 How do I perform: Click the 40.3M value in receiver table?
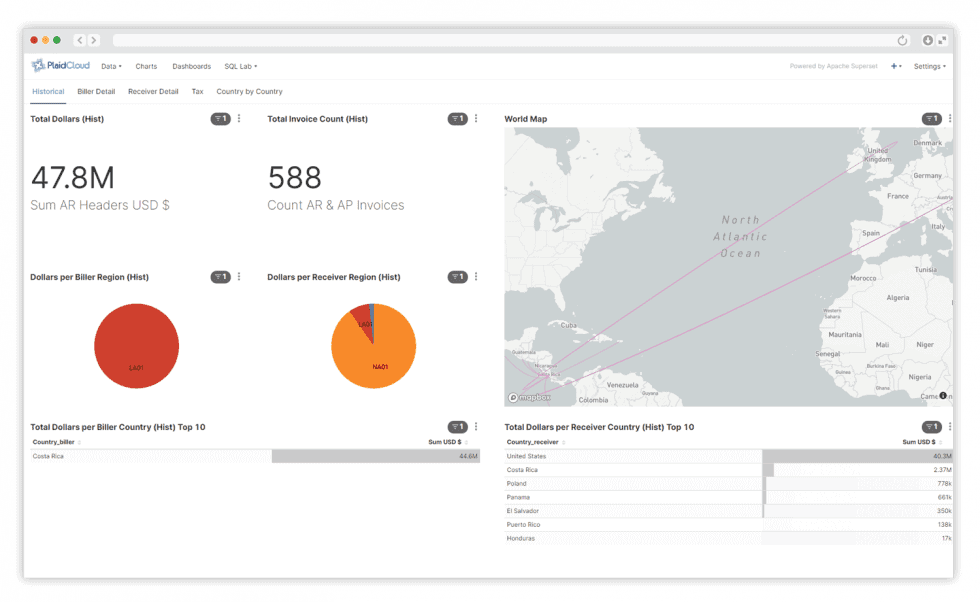click(x=942, y=456)
